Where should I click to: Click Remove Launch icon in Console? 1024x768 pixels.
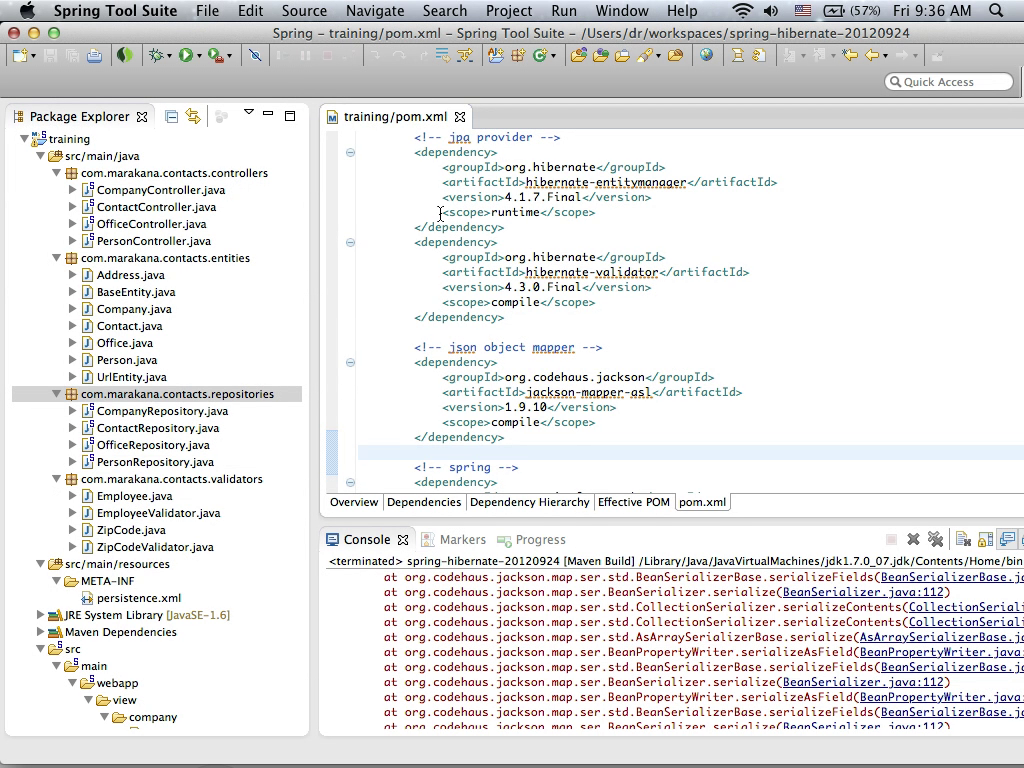click(913, 539)
